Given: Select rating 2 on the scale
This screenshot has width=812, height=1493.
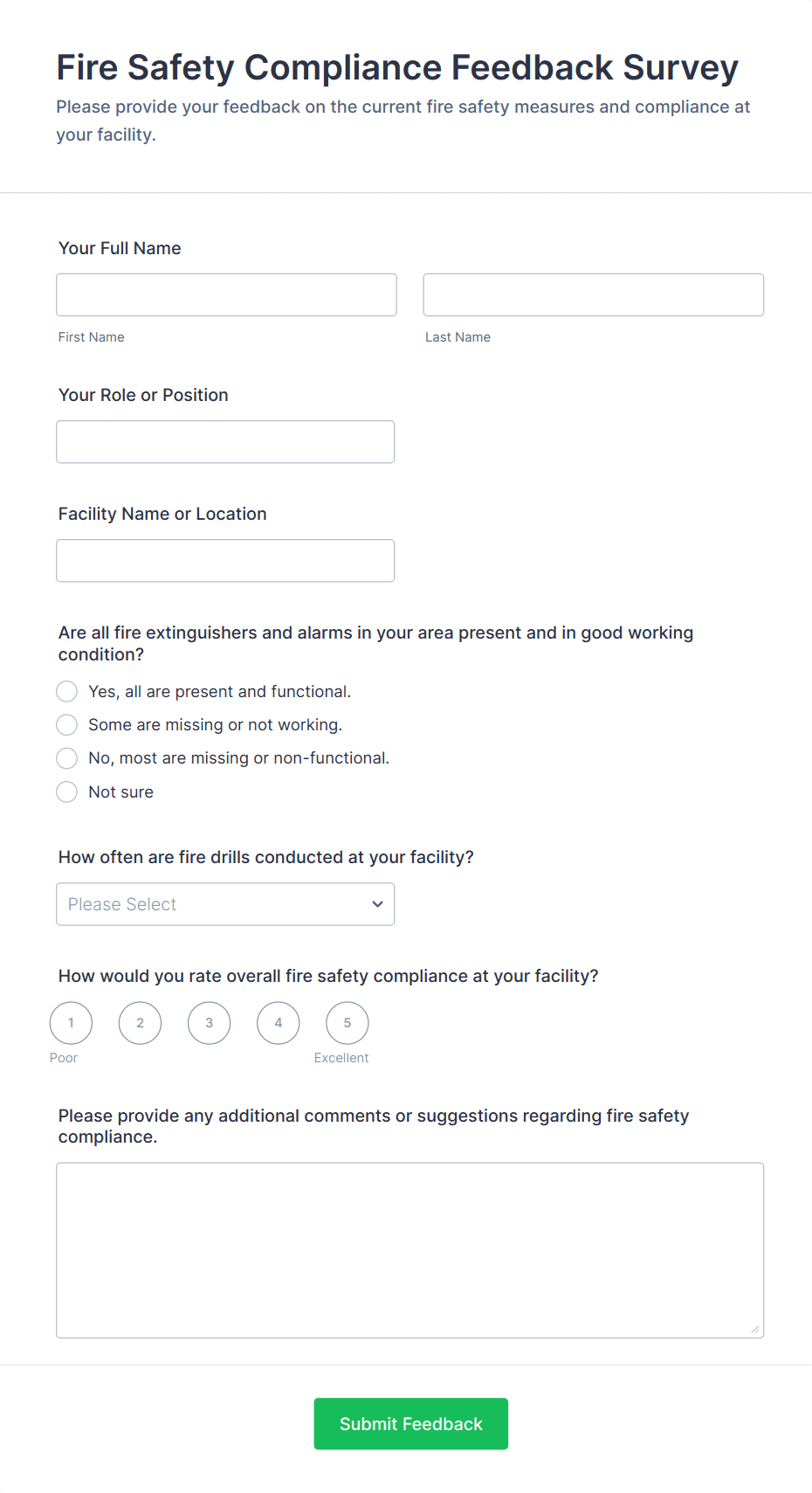Looking at the screenshot, I should tap(140, 1022).
